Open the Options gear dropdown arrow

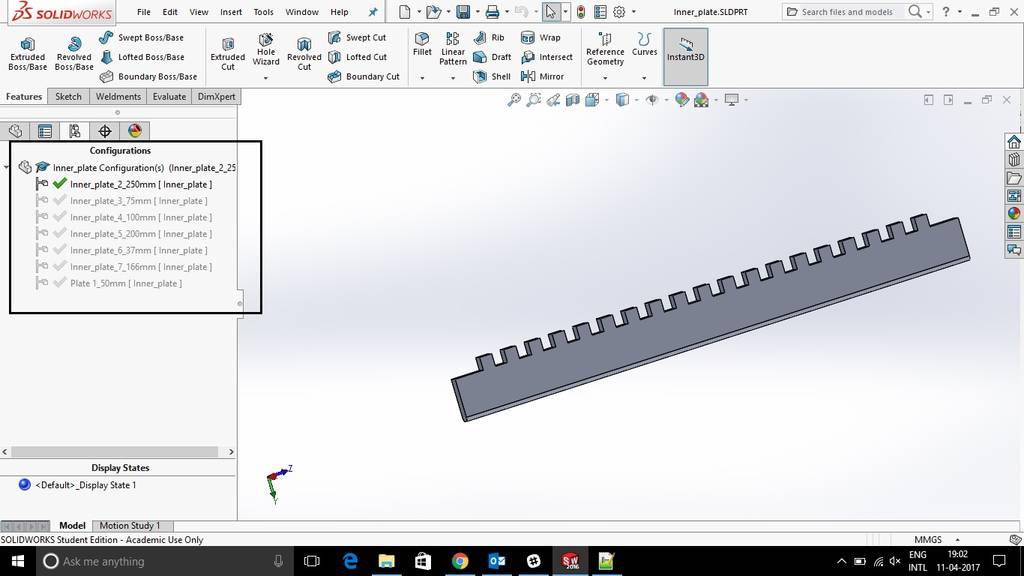point(633,12)
